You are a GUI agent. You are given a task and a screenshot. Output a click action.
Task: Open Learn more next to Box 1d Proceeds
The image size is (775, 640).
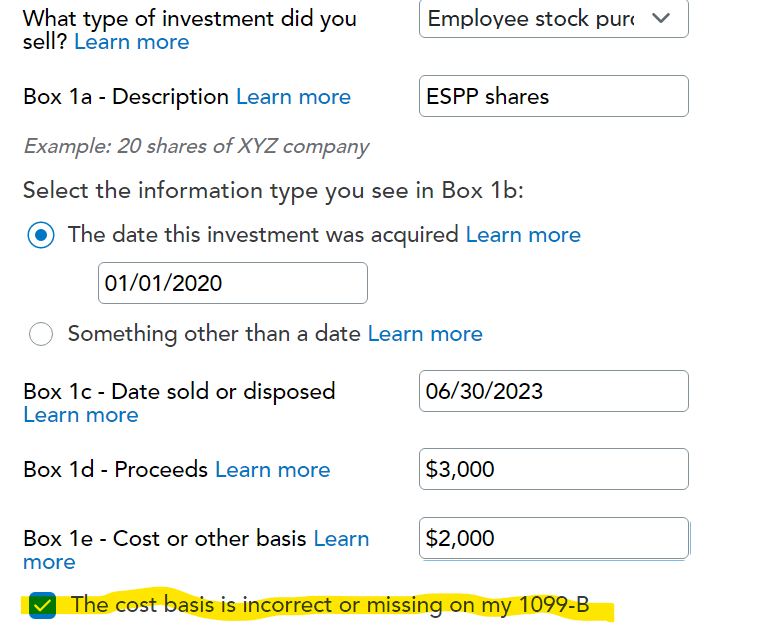(x=272, y=470)
